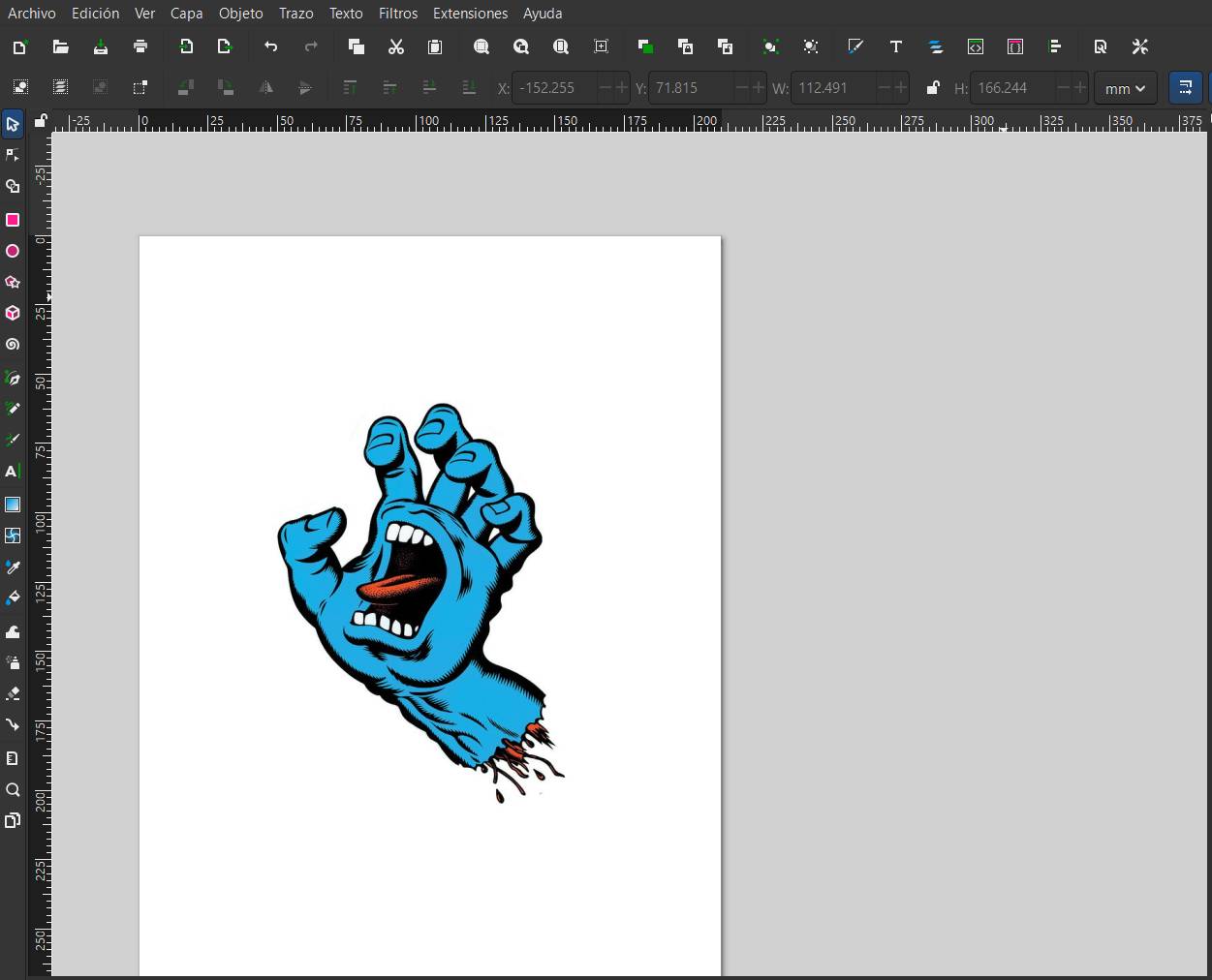Pick the Eyedropper tool
The height and width of the screenshot is (980, 1212).
(x=13, y=567)
